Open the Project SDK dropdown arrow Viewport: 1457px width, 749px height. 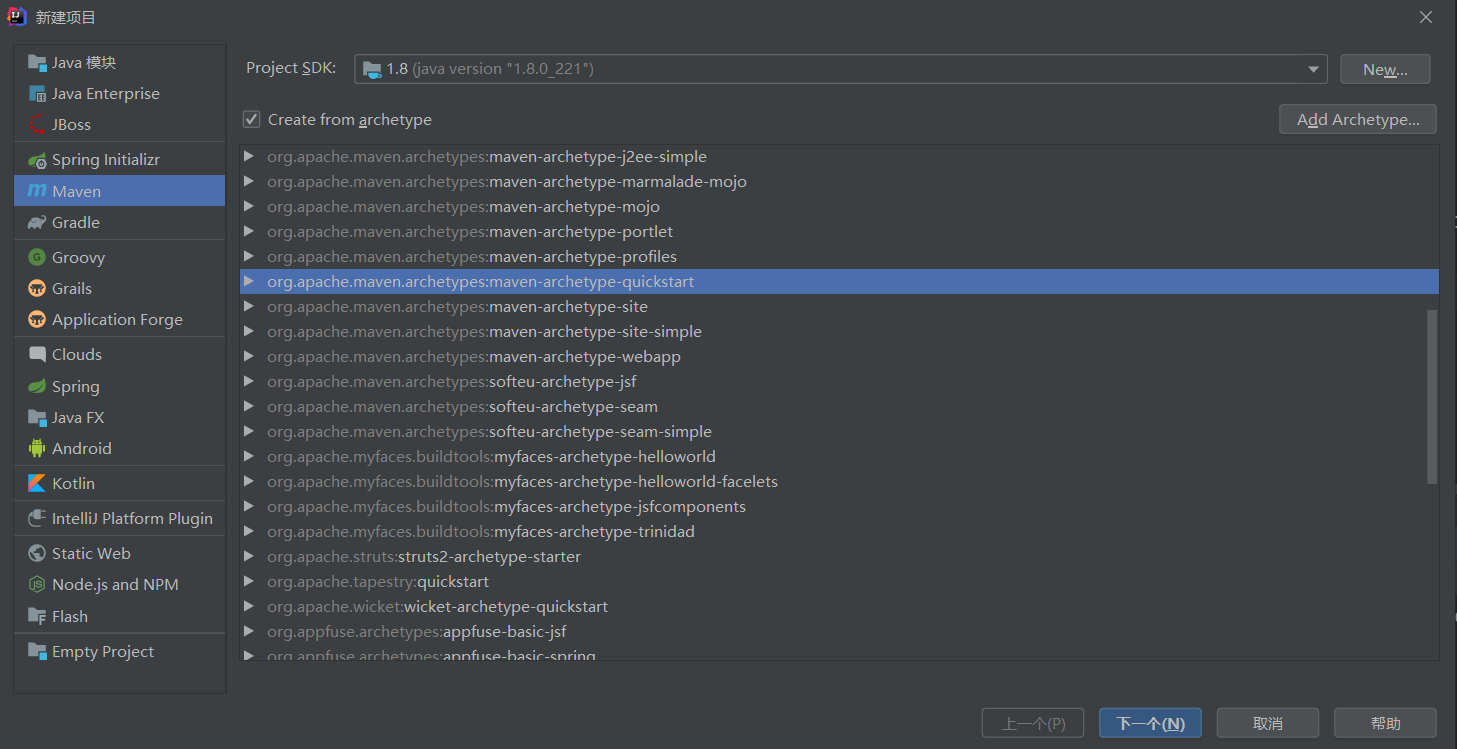[1313, 69]
